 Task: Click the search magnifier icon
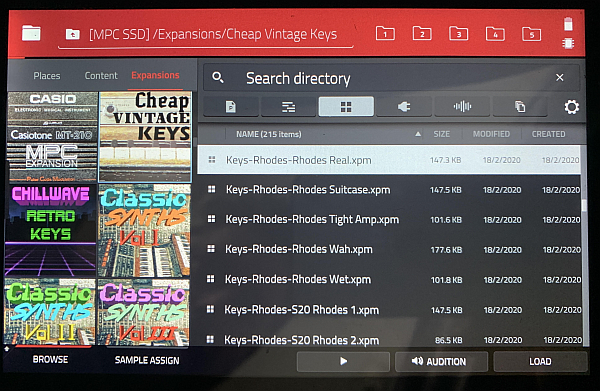pyautogui.click(x=218, y=78)
